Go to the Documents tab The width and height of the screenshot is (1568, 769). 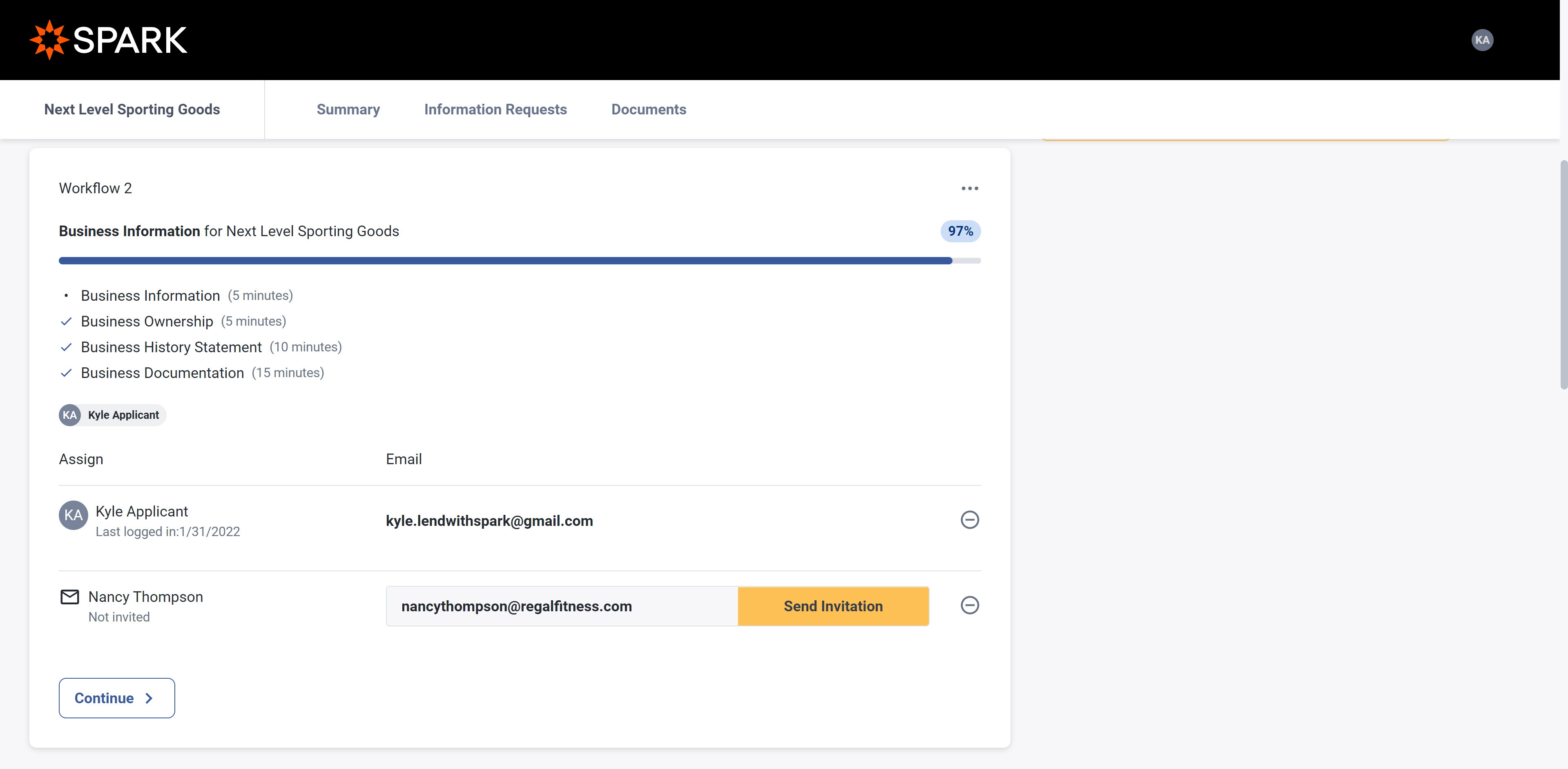tap(648, 110)
